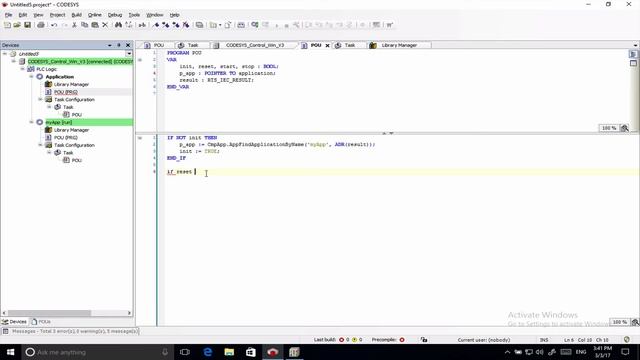640x360 pixels.
Task: Undo the last edit from the toolbar
Action: 54,25
